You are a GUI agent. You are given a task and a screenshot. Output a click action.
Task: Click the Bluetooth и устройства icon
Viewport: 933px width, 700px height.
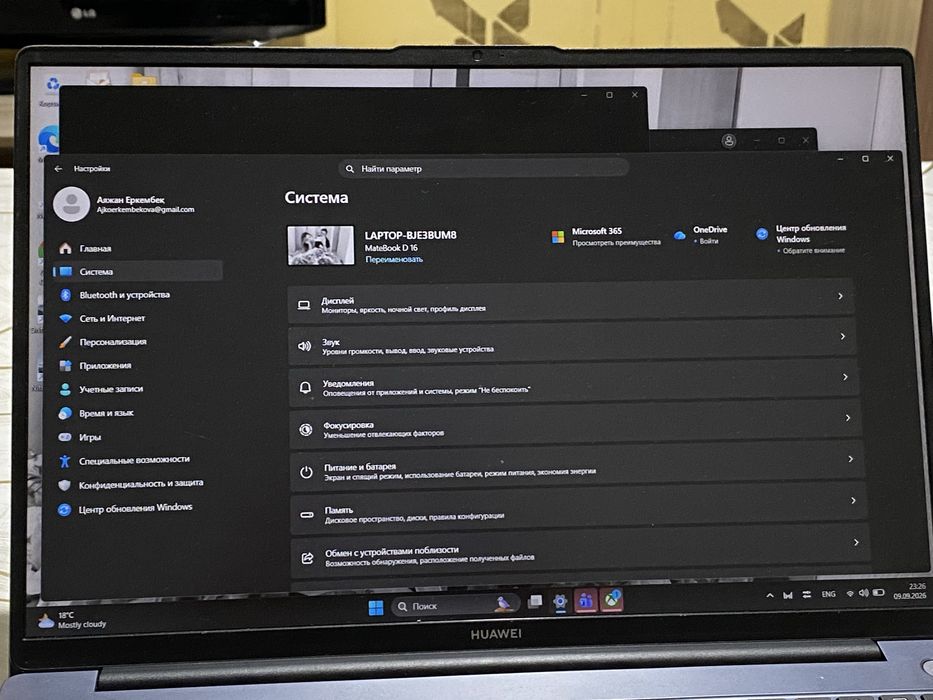(x=65, y=295)
